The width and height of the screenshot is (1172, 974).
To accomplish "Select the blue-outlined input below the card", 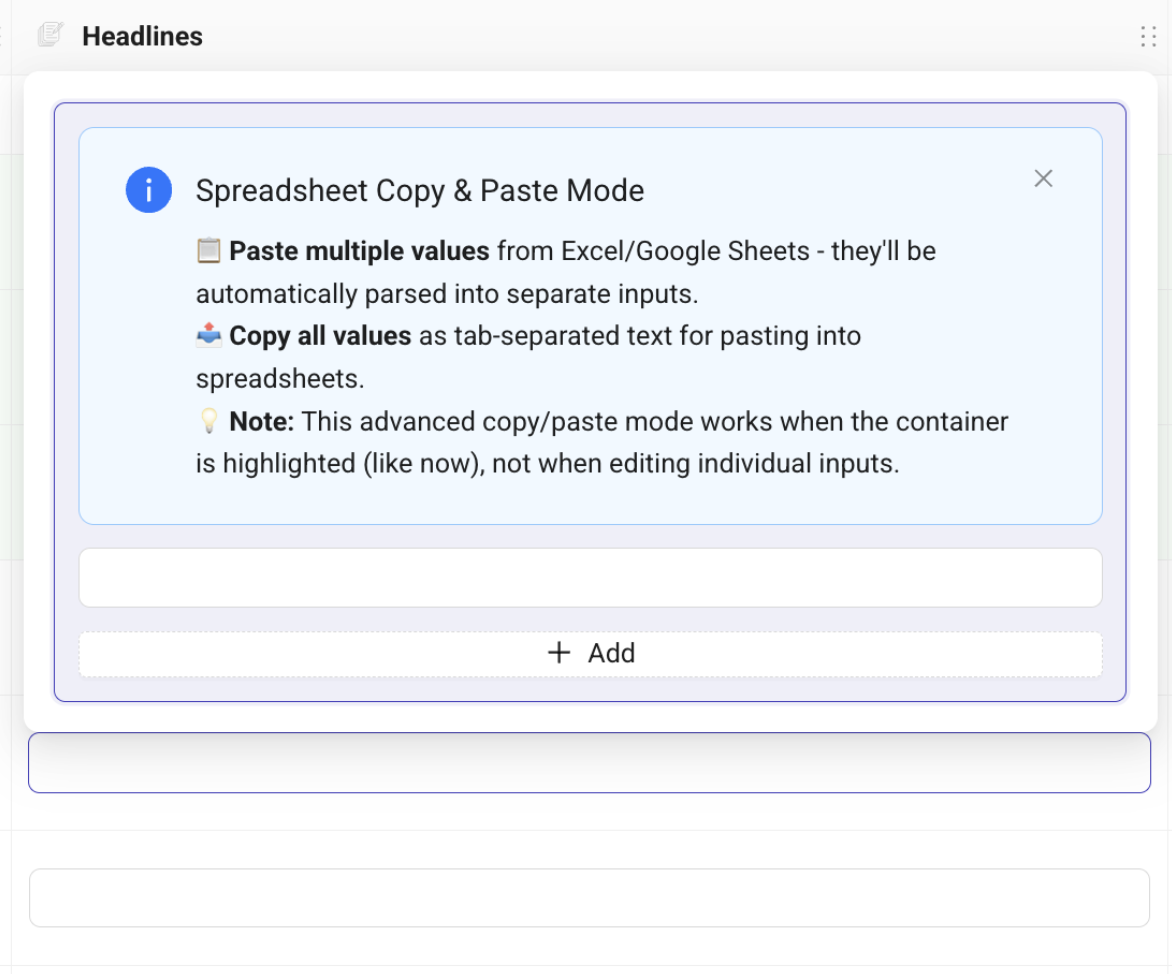I will tap(589, 763).
